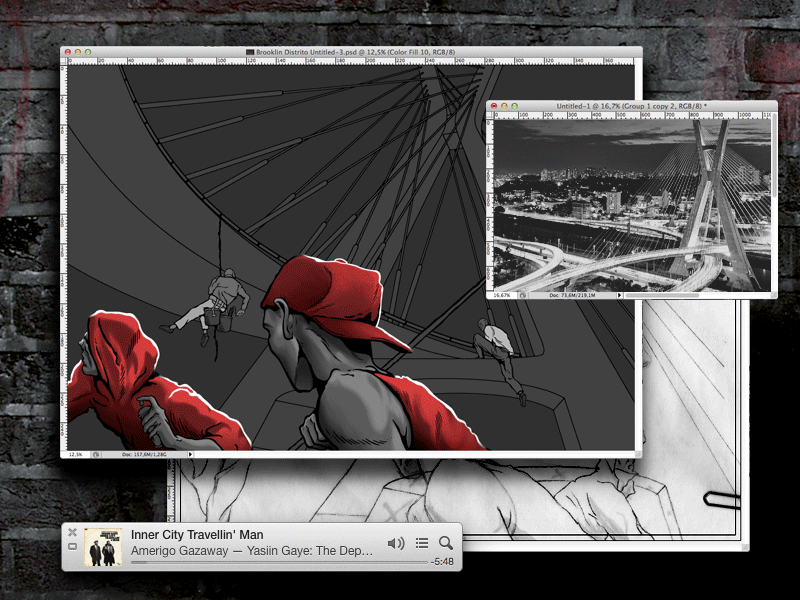Screen dimensions: 800x600
Task: Click horizontal scrollbar thumb in Untitled-1 window
Action: 662,295
